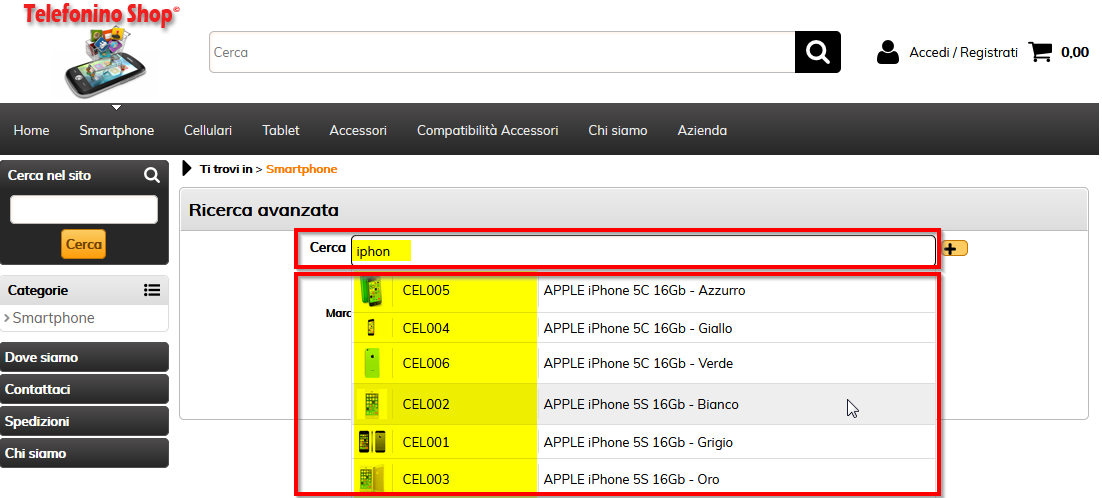Click the Ricerca avanzata heading
The image size is (1102, 498).
pyautogui.click(x=264, y=209)
